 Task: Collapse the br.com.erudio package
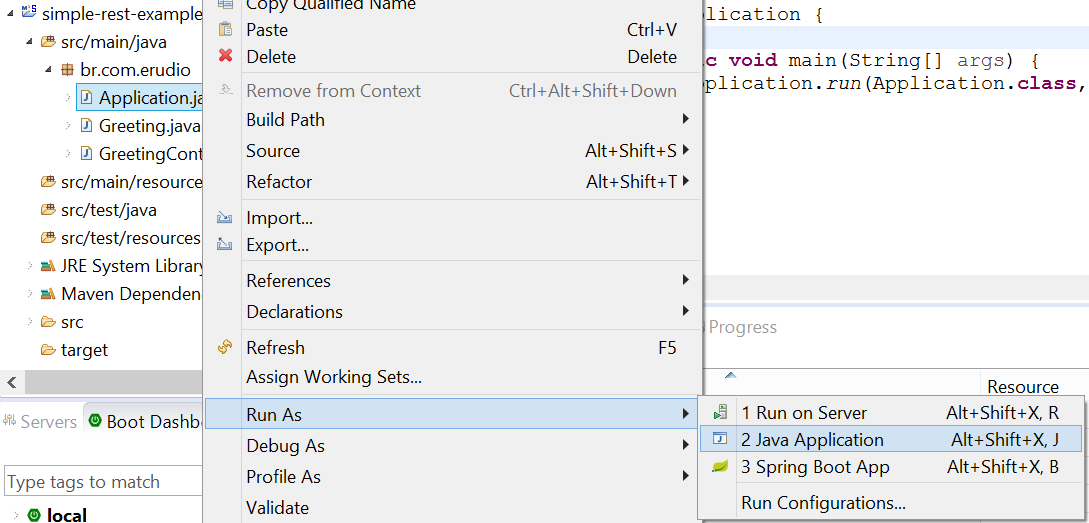[x=48, y=70]
